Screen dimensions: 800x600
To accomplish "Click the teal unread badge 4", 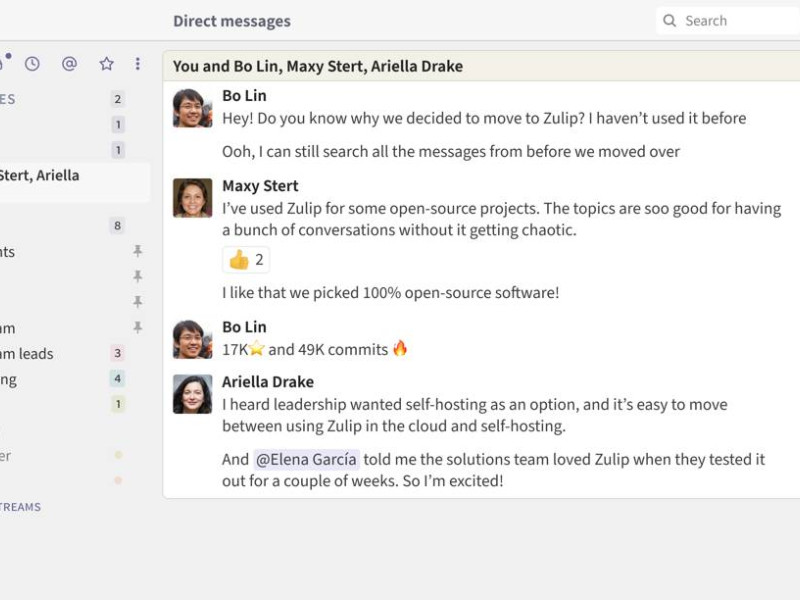I will pyautogui.click(x=117, y=379).
